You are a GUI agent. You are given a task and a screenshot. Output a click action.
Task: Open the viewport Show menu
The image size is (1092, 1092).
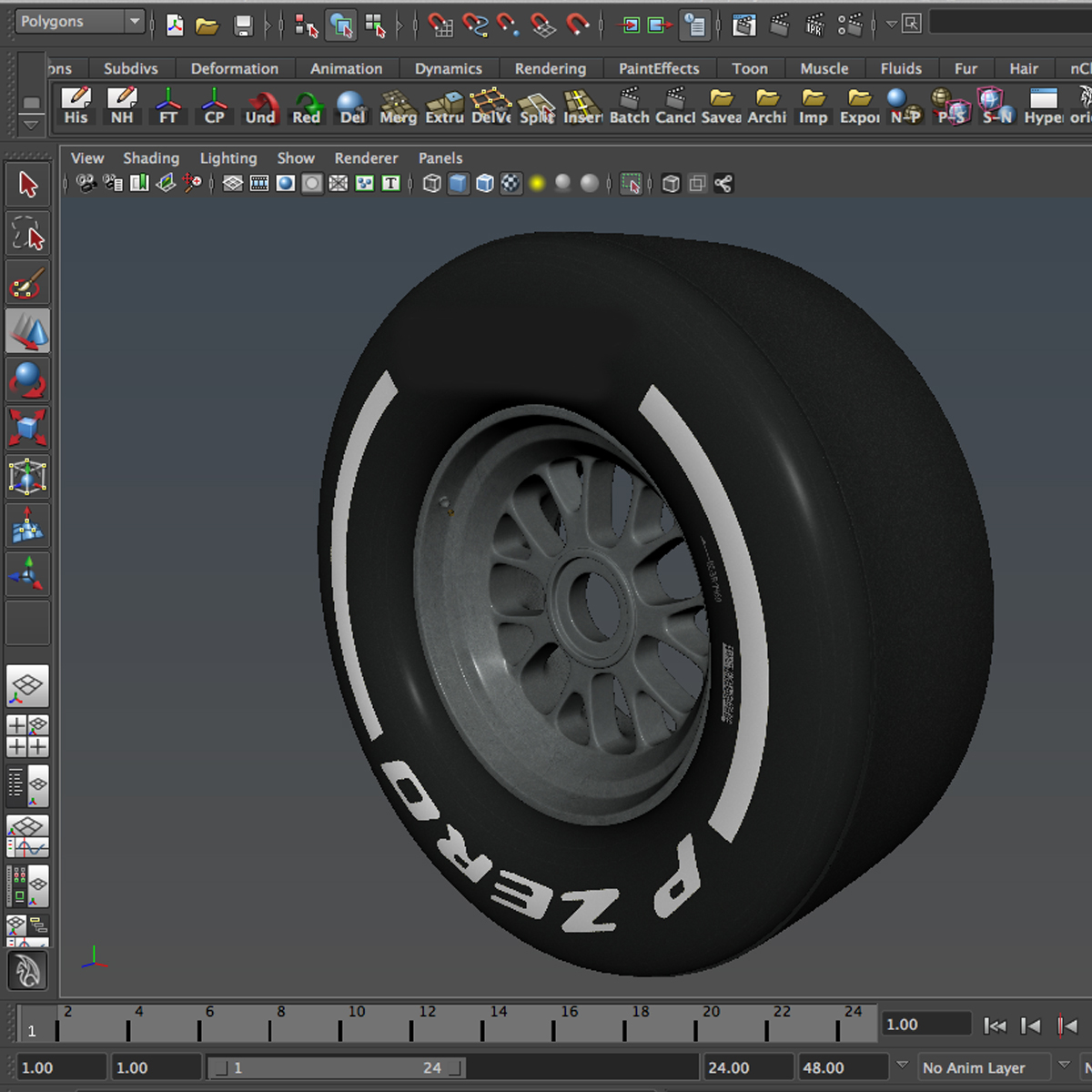pyautogui.click(x=296, y=158)
